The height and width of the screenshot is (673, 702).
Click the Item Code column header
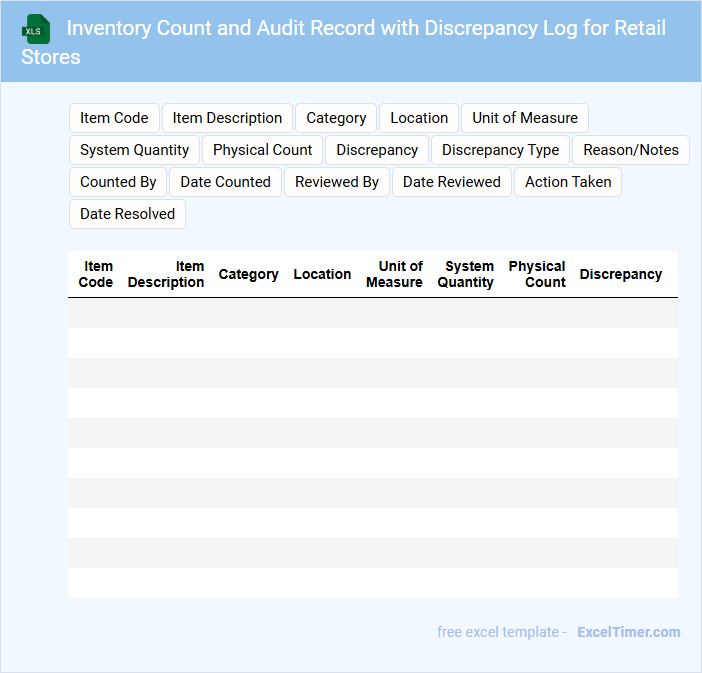click(x=97, y=274)
